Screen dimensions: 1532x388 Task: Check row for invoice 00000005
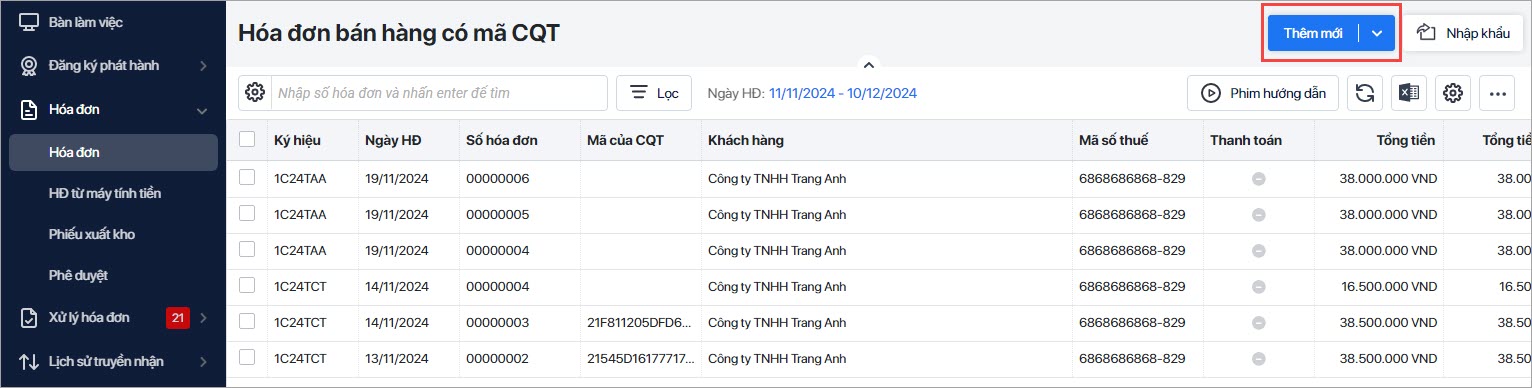[x=247, y=214]
